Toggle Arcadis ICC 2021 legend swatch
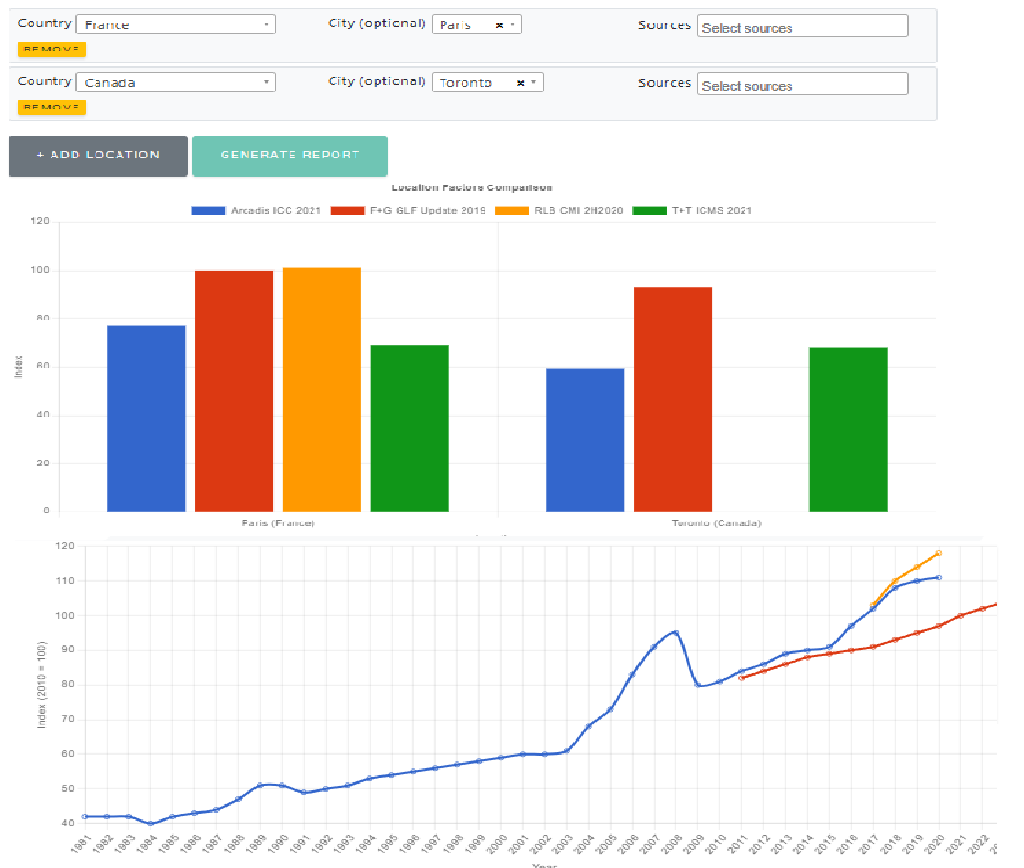The width and height of the screenshot is (1024, 868). 209,210
